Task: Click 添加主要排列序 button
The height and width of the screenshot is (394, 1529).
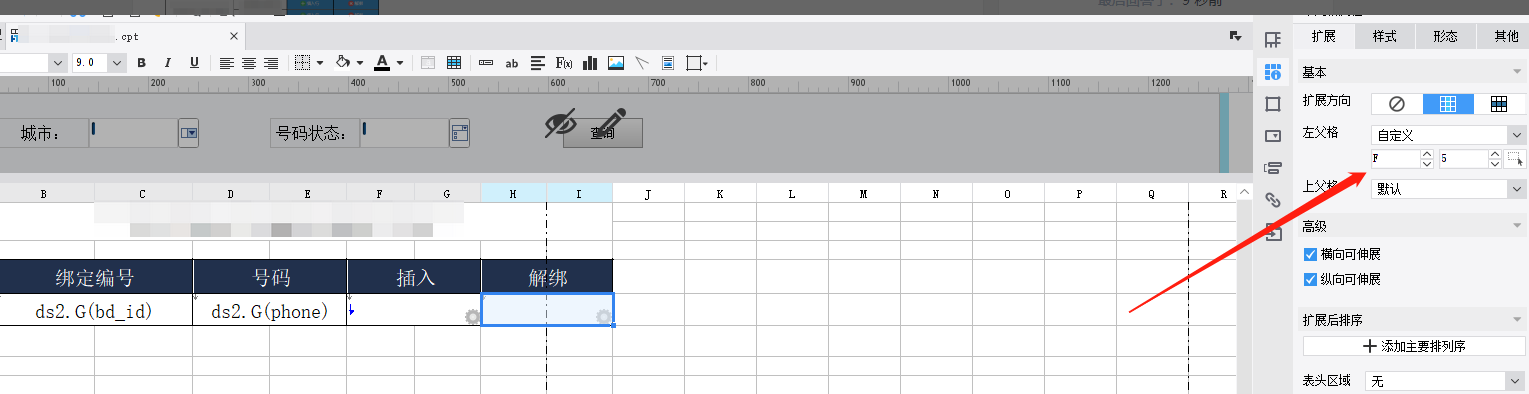Action: [1414, 346]
